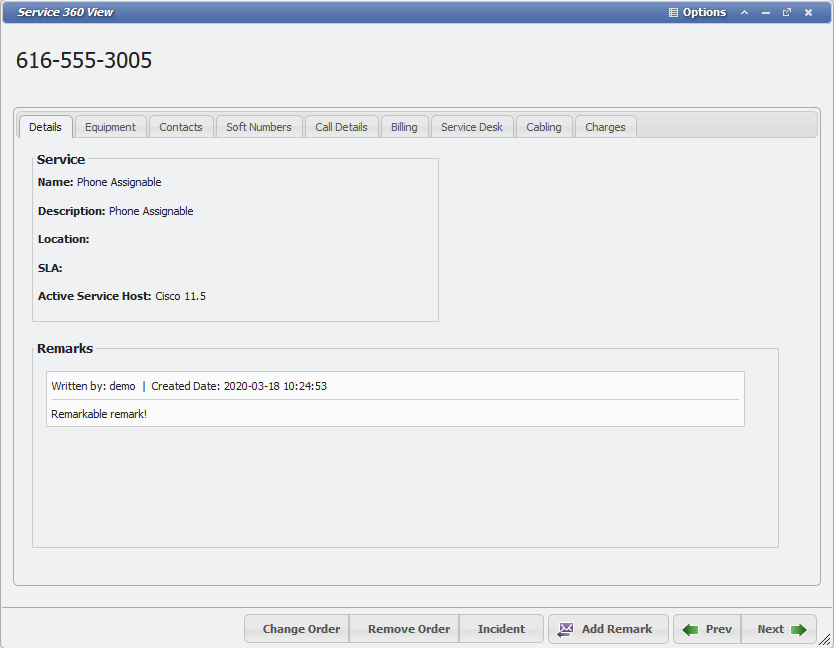The image size is (834, 648).
Task: Click the Change Order button
Action: [301, 629]
